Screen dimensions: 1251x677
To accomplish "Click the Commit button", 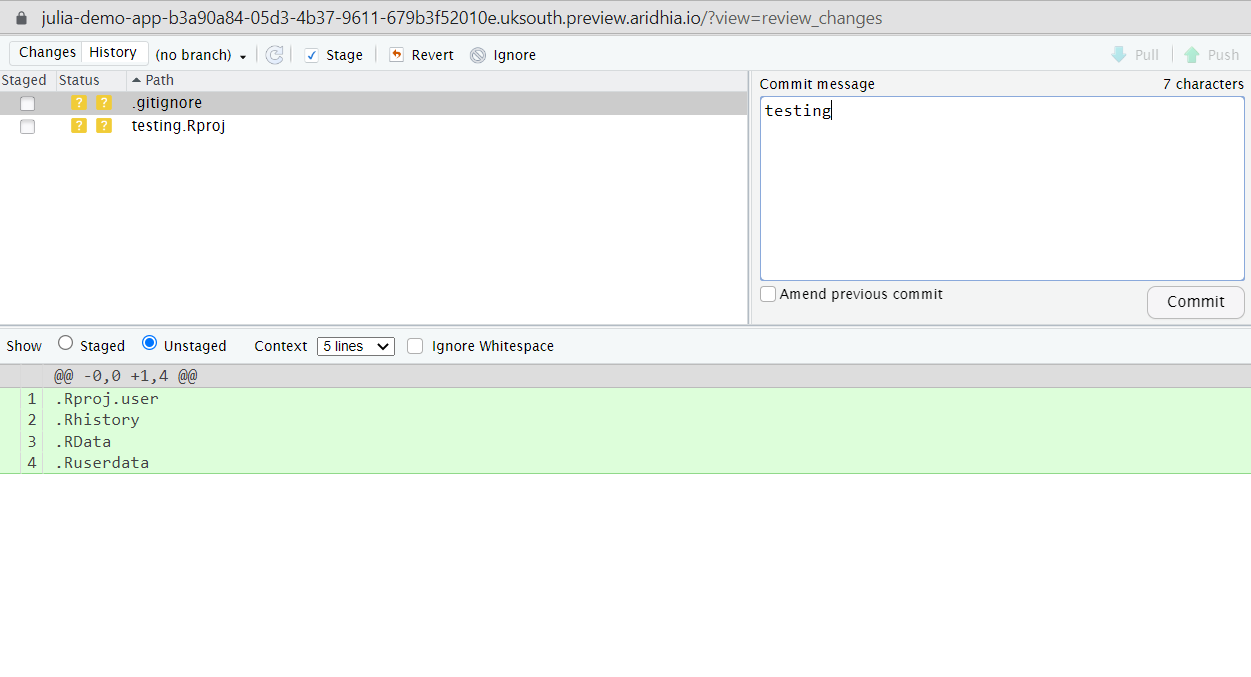I will (x=1195, y=302).
